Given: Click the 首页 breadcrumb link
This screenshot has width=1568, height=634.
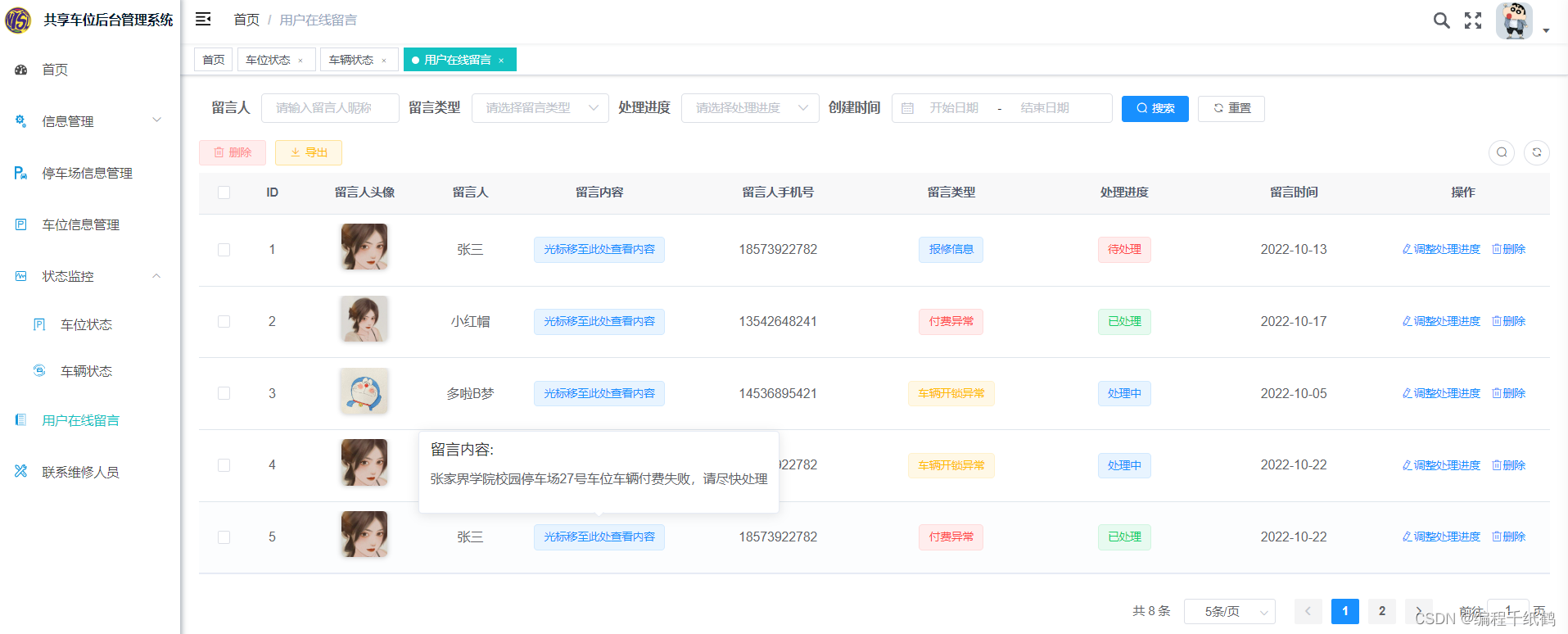Looking at the screenshot, I should coord(246,20).
